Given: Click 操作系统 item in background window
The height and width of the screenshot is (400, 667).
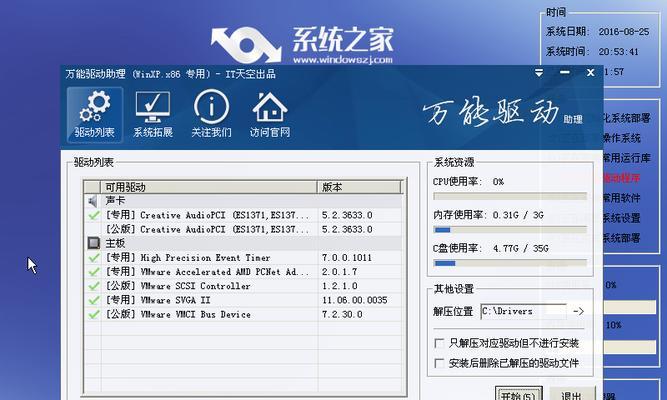Looking at the screenshot, I should 621,138.
